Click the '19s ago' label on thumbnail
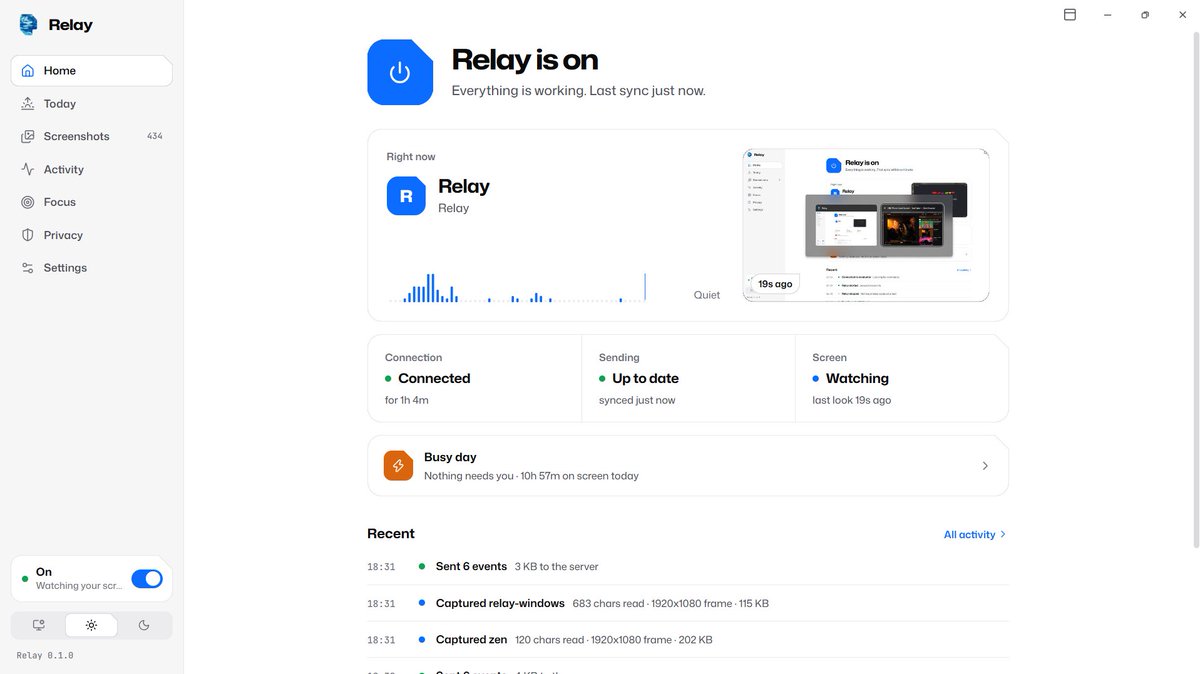Screen dimensions: 1200x674 coord(775,284)
